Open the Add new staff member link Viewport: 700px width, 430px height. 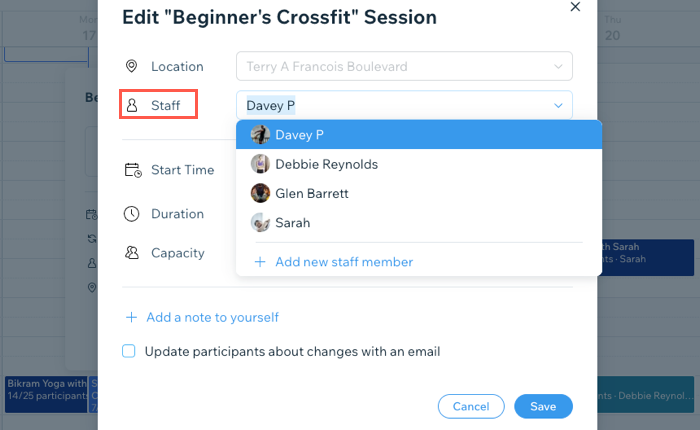(x=344, y=262)
